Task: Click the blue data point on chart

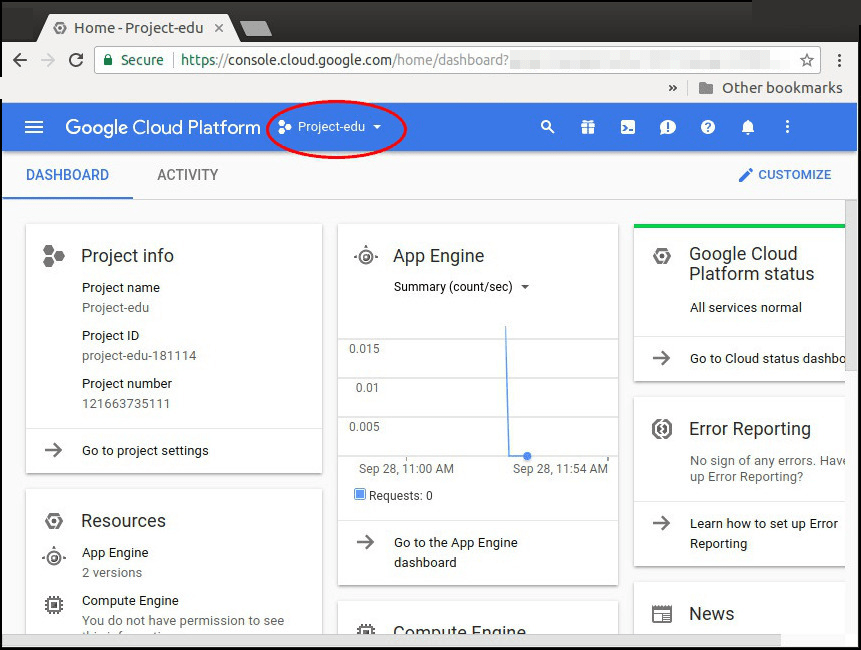Action: (x=527, y=456)
